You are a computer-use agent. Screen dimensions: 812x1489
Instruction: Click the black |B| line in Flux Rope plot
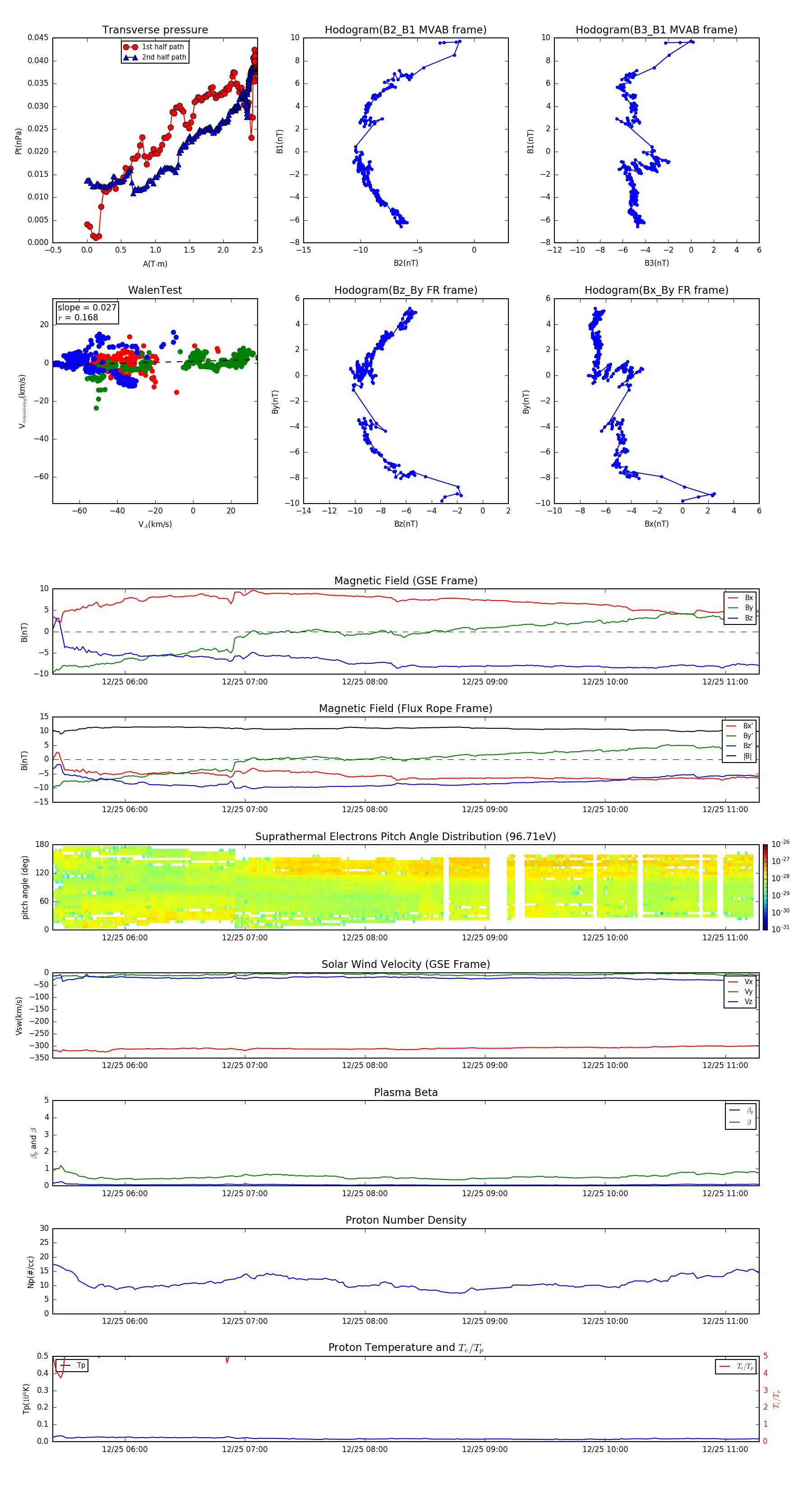click(405, 728)
